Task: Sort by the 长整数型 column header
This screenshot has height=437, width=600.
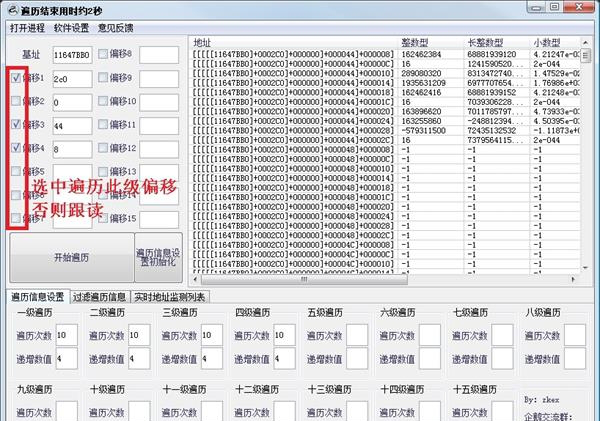Action: 497,43
